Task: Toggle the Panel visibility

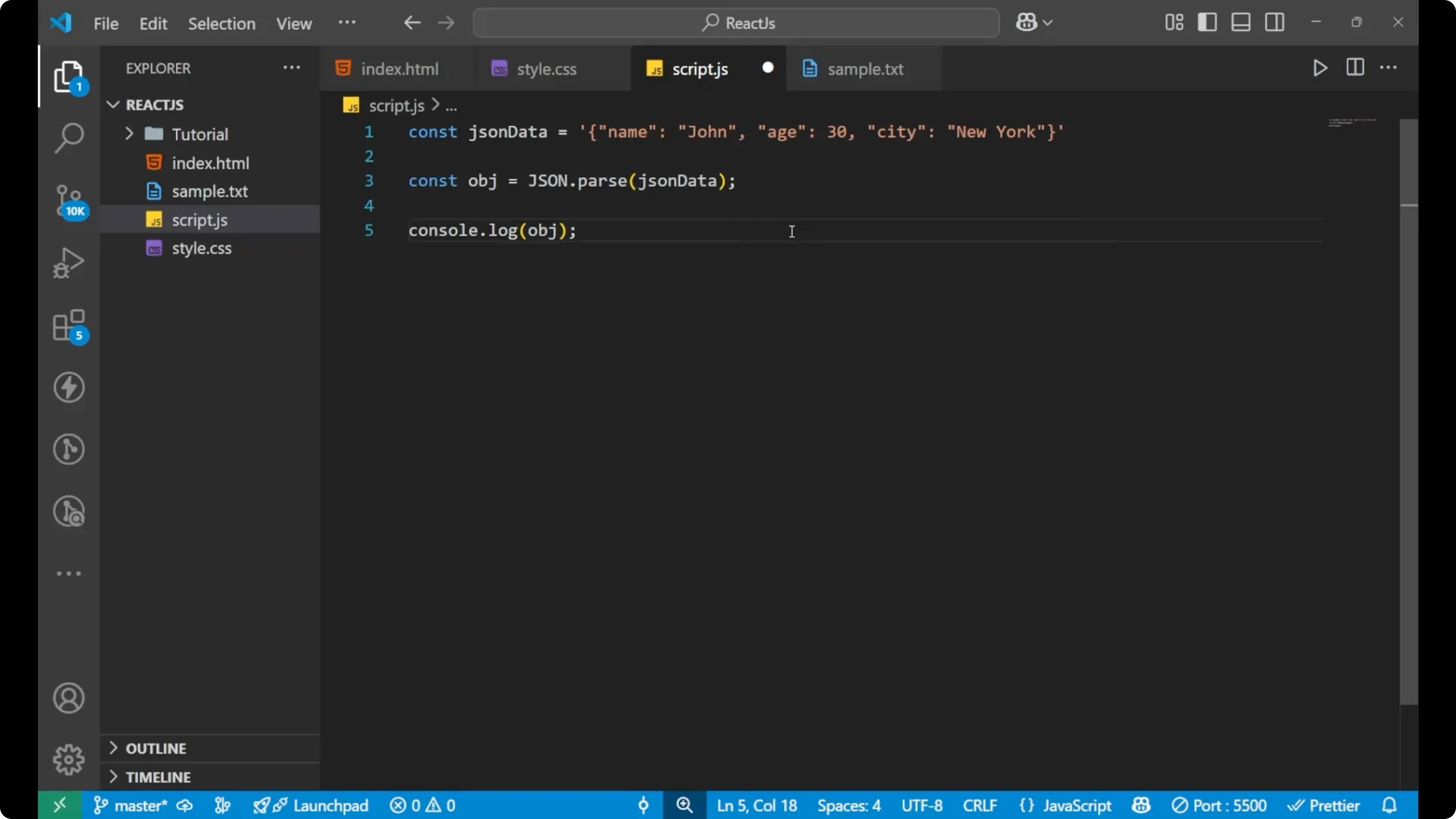Action: point(1241,22)
